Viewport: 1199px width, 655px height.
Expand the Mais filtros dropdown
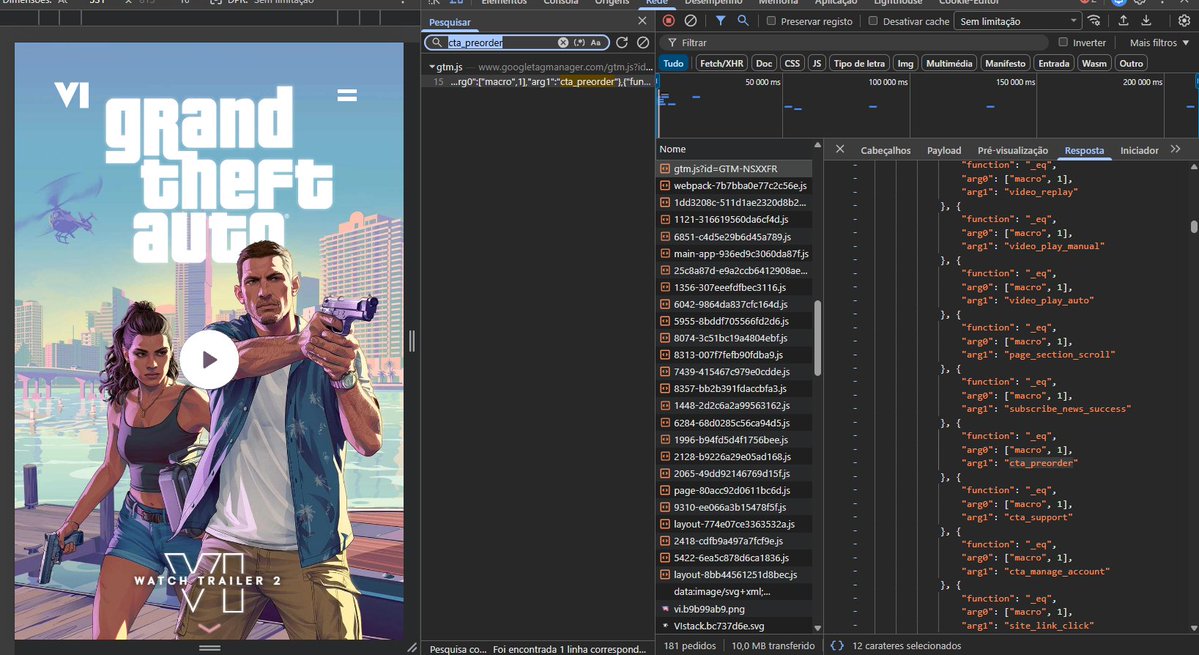(1159, 43)
